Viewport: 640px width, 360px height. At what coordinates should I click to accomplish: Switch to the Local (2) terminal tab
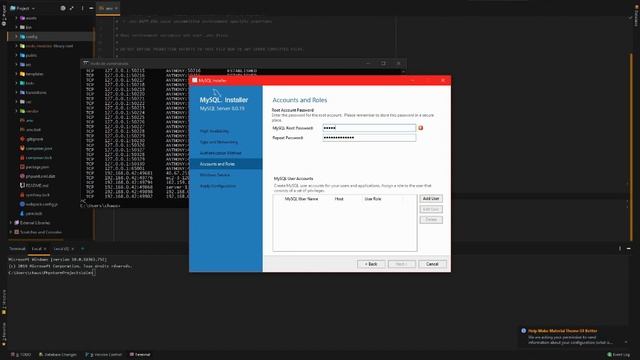click(x=63, y=249)
